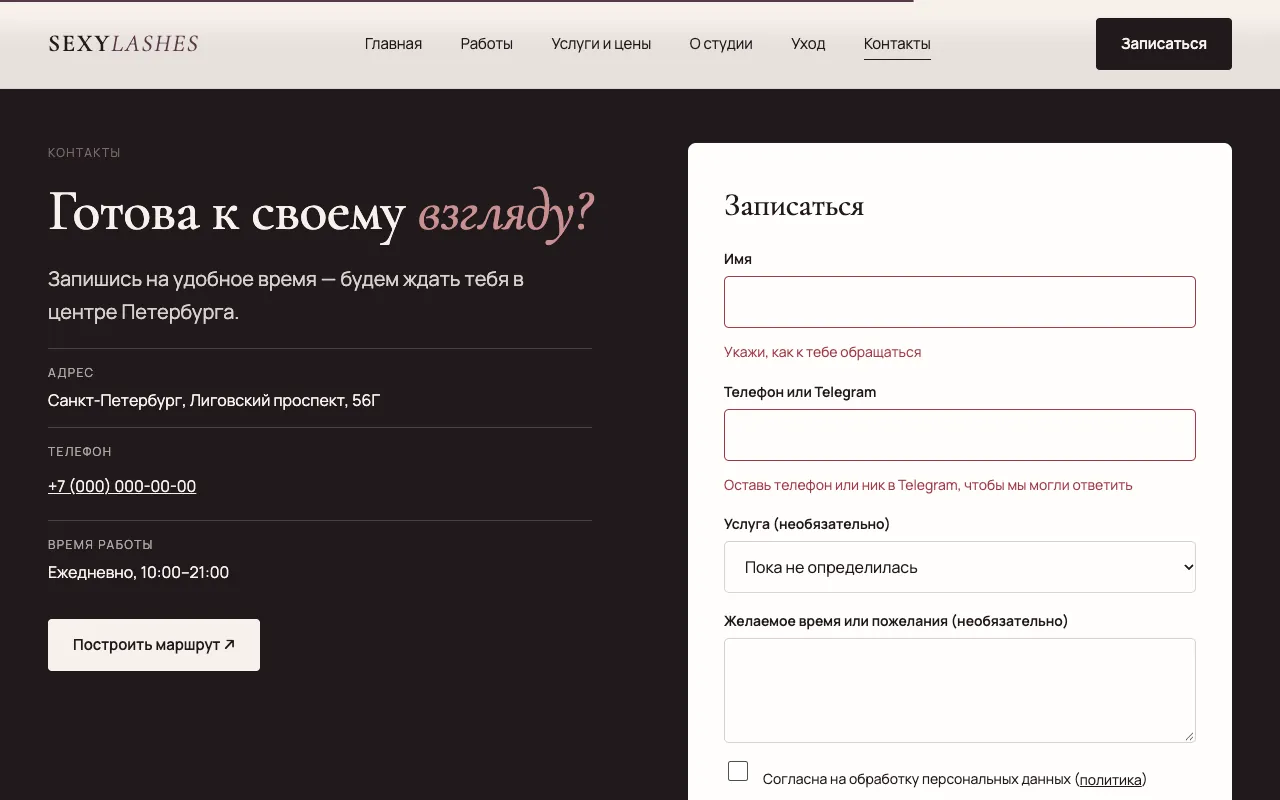This screenshot has height=800, width=1280.
Task: Click the Построить маршрут button
Action: pyautogui.click(x=154, y=645)
